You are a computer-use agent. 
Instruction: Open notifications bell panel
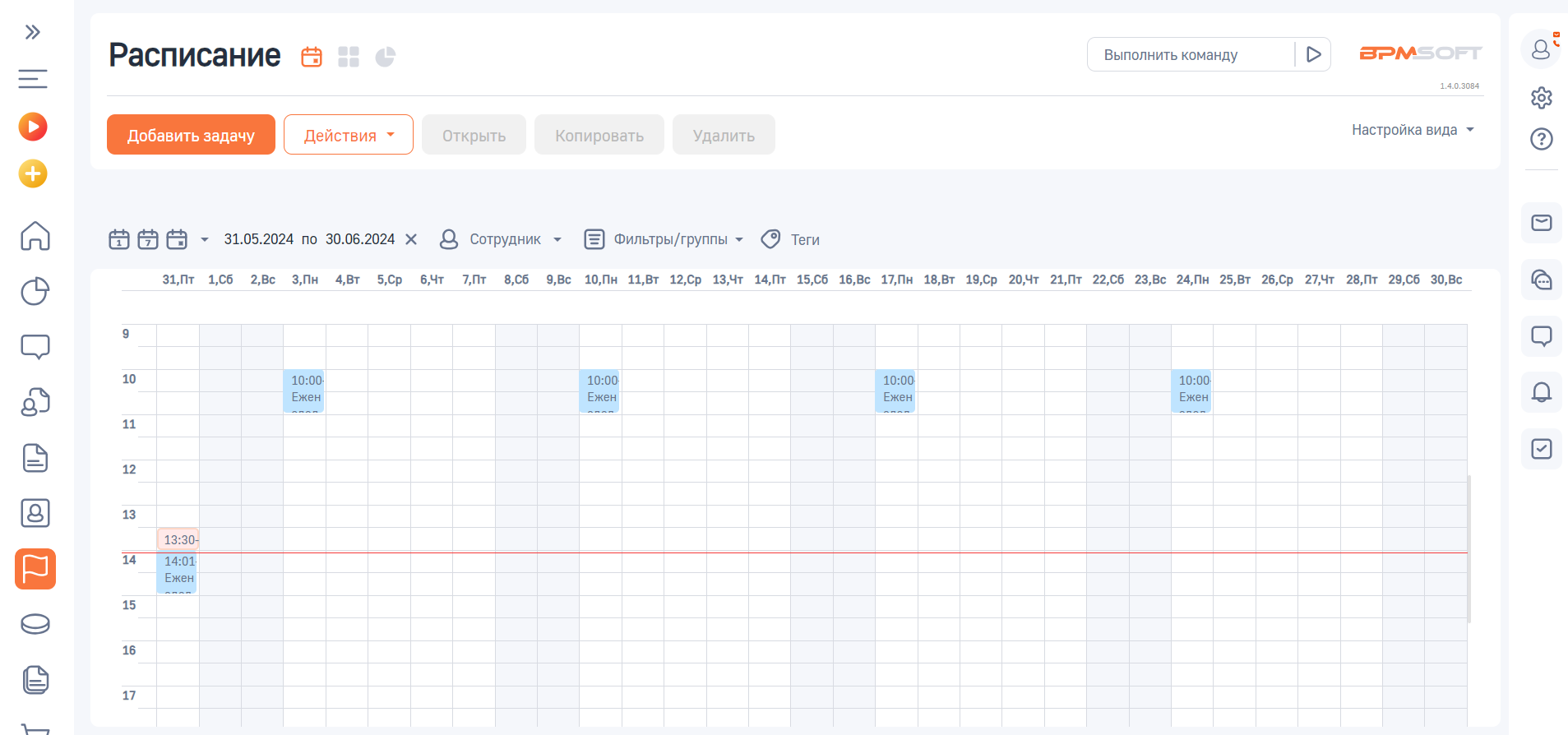[1541, 392]
